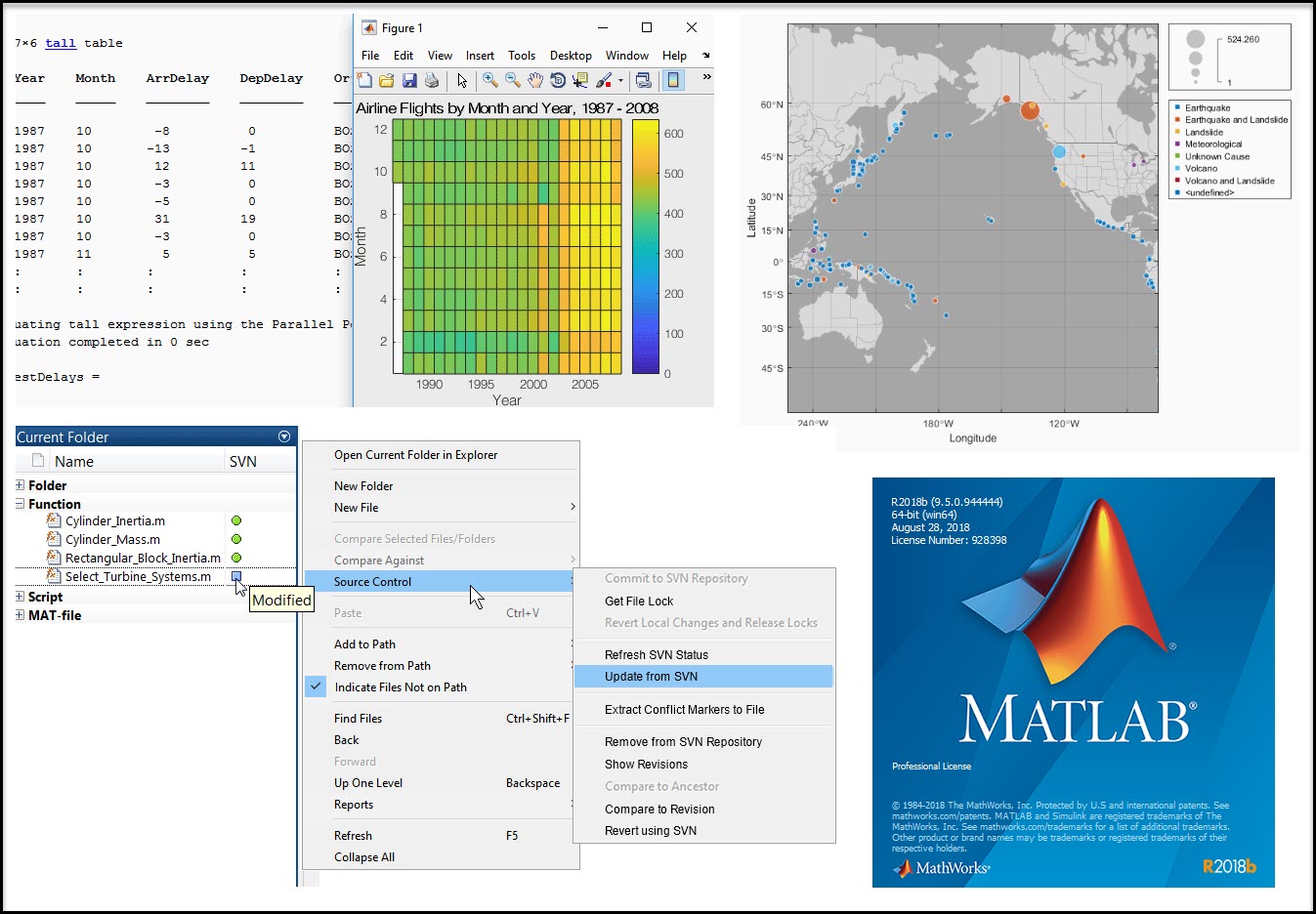Open the Remove from Path submenu
Viewport: 1316px width, 914px height.
441,666
